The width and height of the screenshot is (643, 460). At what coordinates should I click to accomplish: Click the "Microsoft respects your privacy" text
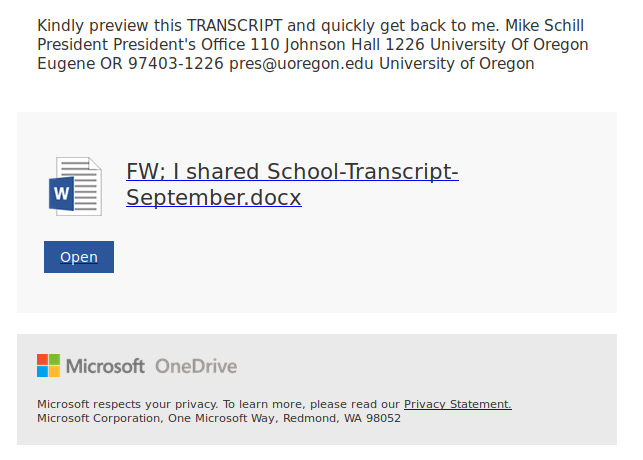coord(127,404)
